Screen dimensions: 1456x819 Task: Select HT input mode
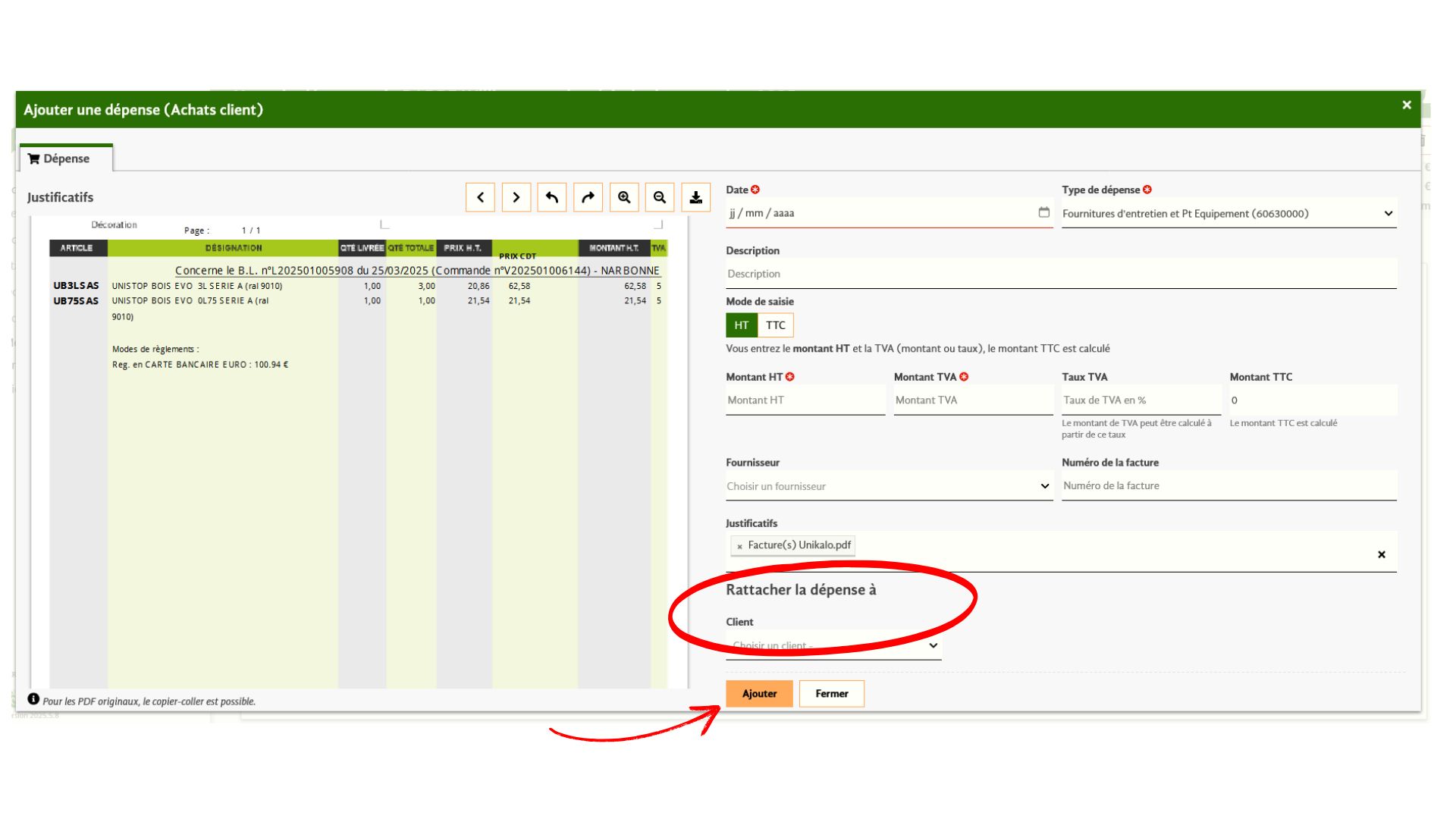point(741,325)
